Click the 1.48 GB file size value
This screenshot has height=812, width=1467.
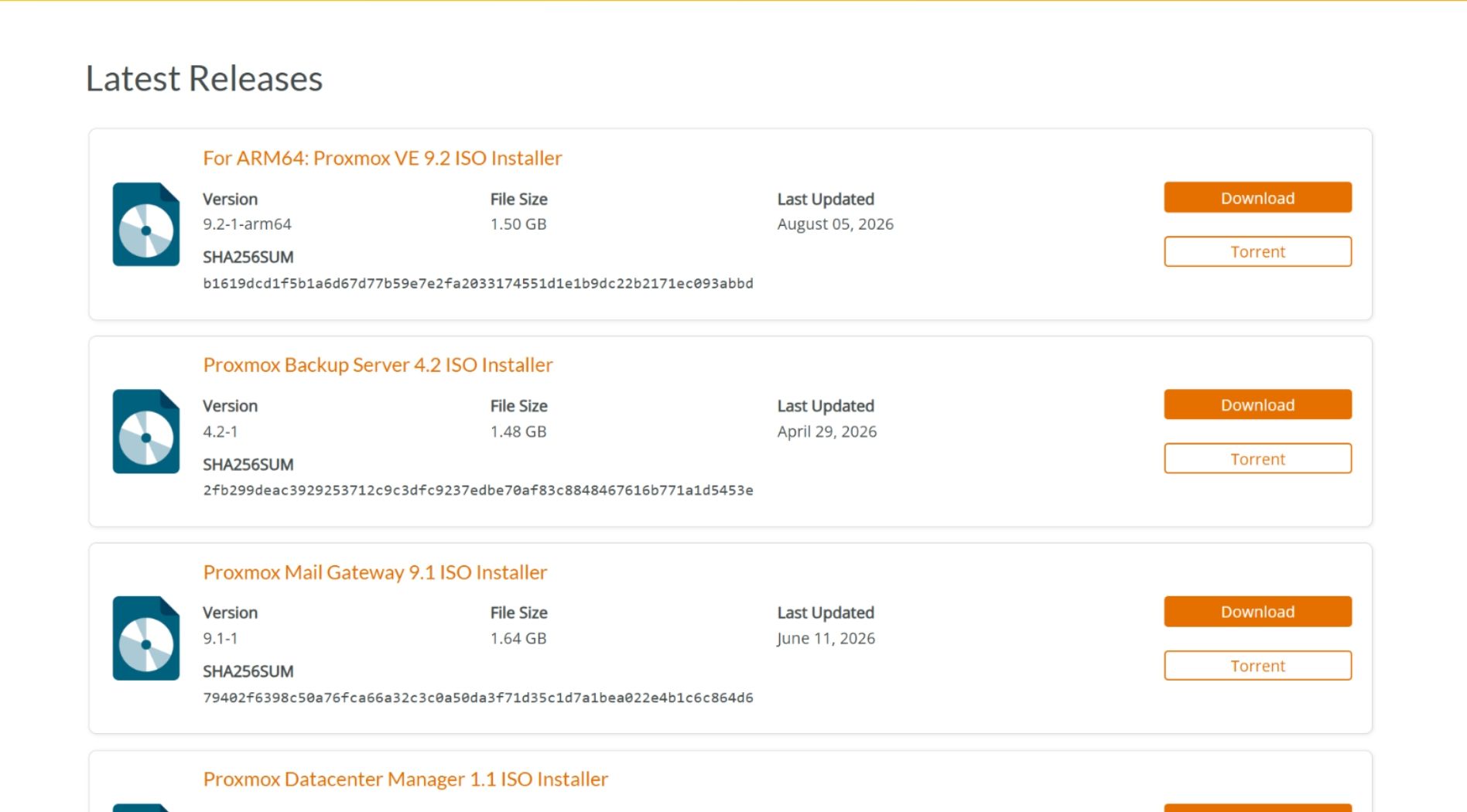click(518, 432)
